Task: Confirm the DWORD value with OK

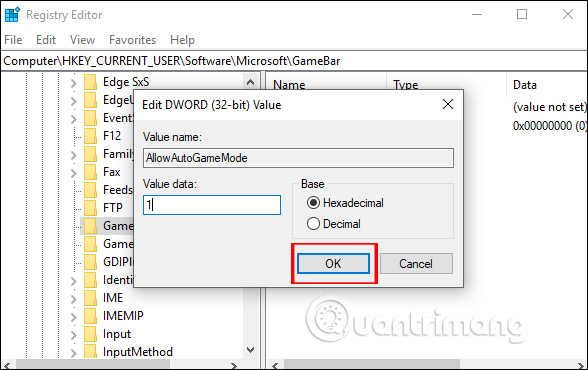Action: point(333,264)
